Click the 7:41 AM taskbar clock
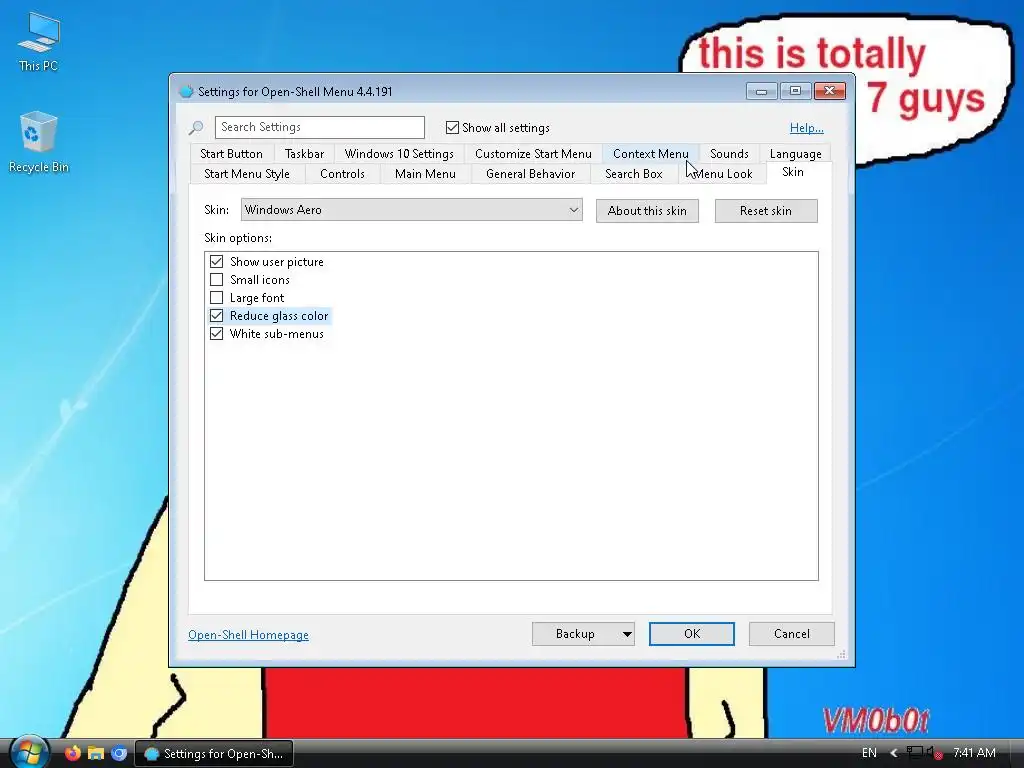The height and width of the screenshot is (768, 1024). pyautogui.click(x=974, y=753)
